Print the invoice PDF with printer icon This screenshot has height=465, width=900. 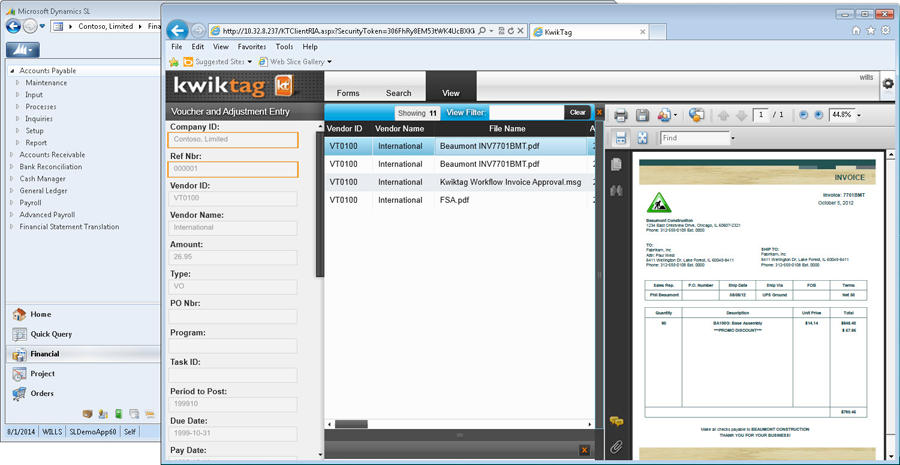click(x=620, y=115)
